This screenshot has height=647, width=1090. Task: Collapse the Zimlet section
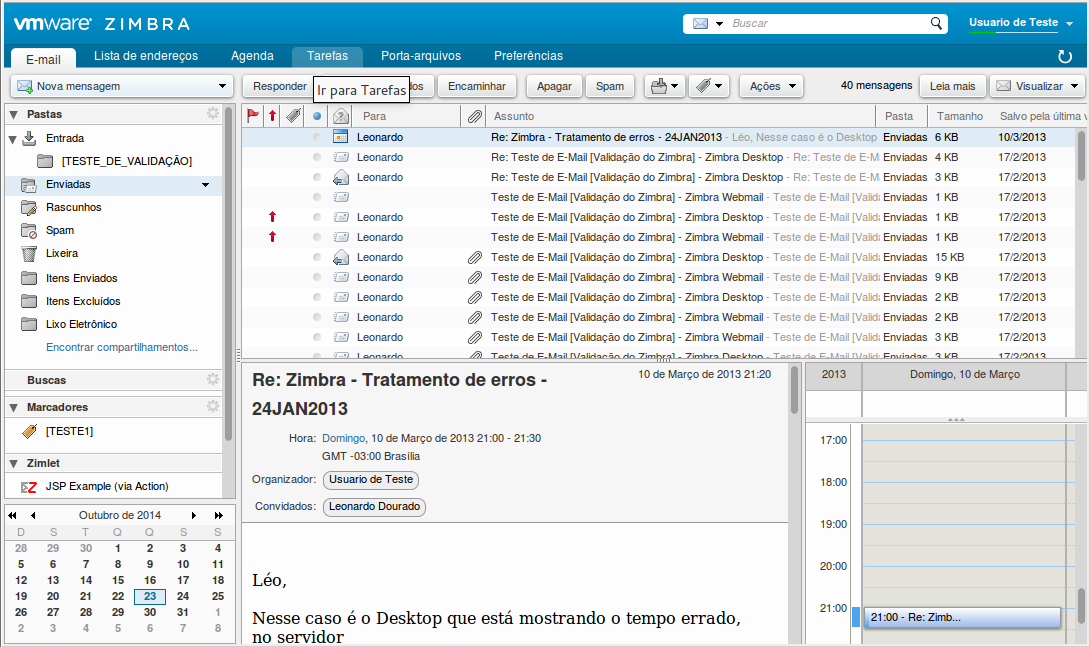pos(13,463)
